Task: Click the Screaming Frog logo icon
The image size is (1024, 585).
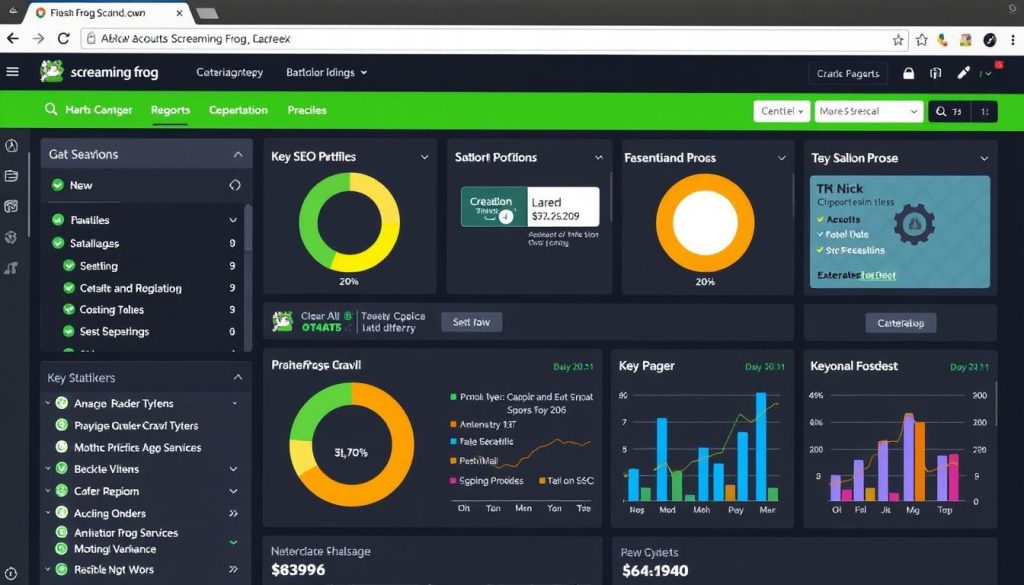Action: point(51,72)
